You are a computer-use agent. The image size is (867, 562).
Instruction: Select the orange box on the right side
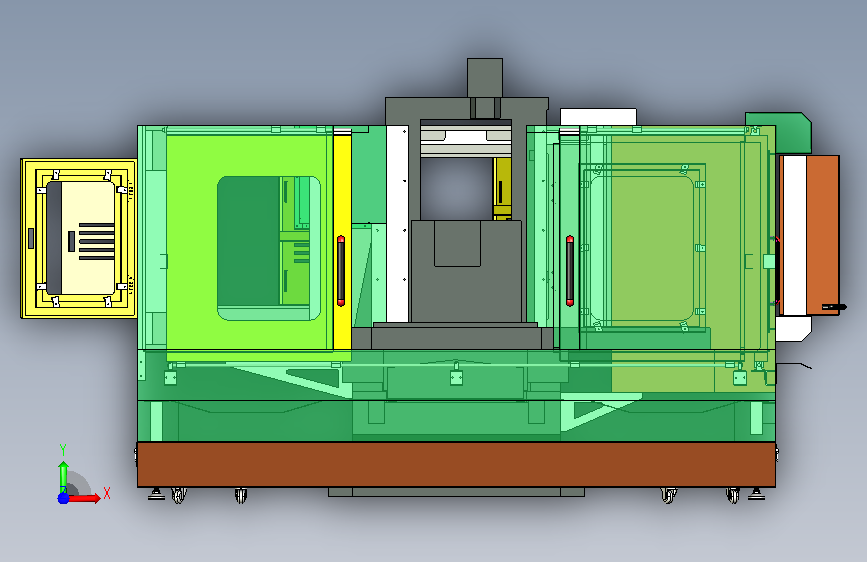point(822,235)
